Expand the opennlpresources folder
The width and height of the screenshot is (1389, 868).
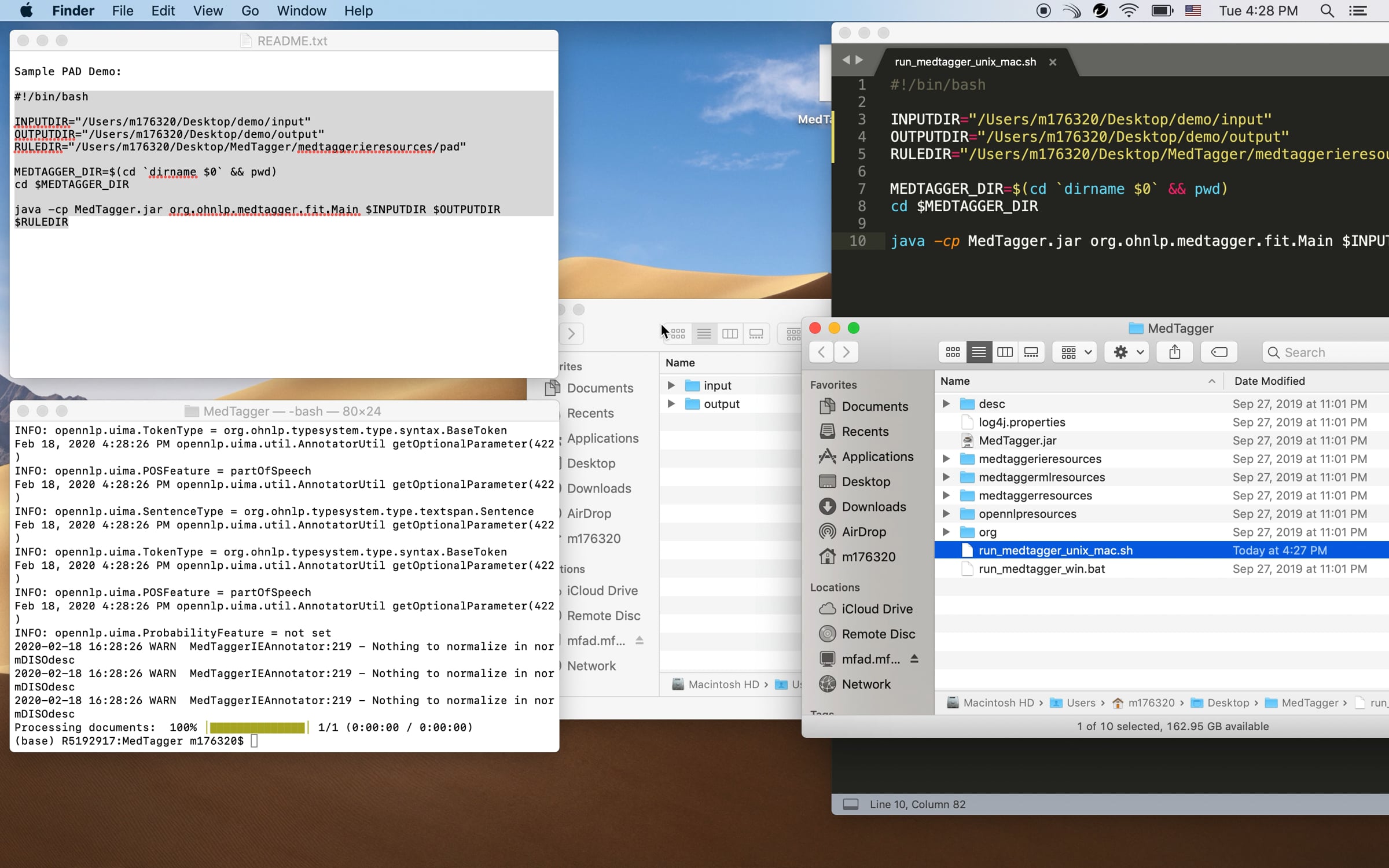click(x=946, y=514)
